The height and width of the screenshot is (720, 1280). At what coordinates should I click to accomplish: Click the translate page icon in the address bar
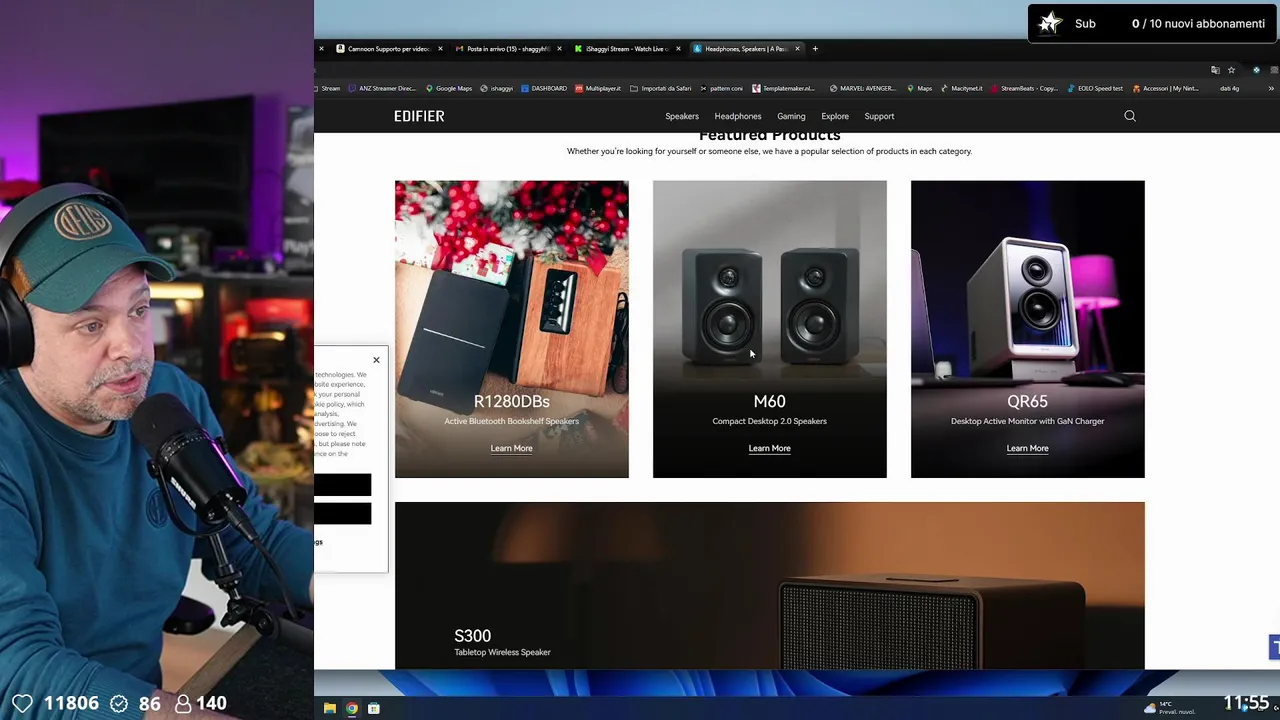[x=1215, y=70]
